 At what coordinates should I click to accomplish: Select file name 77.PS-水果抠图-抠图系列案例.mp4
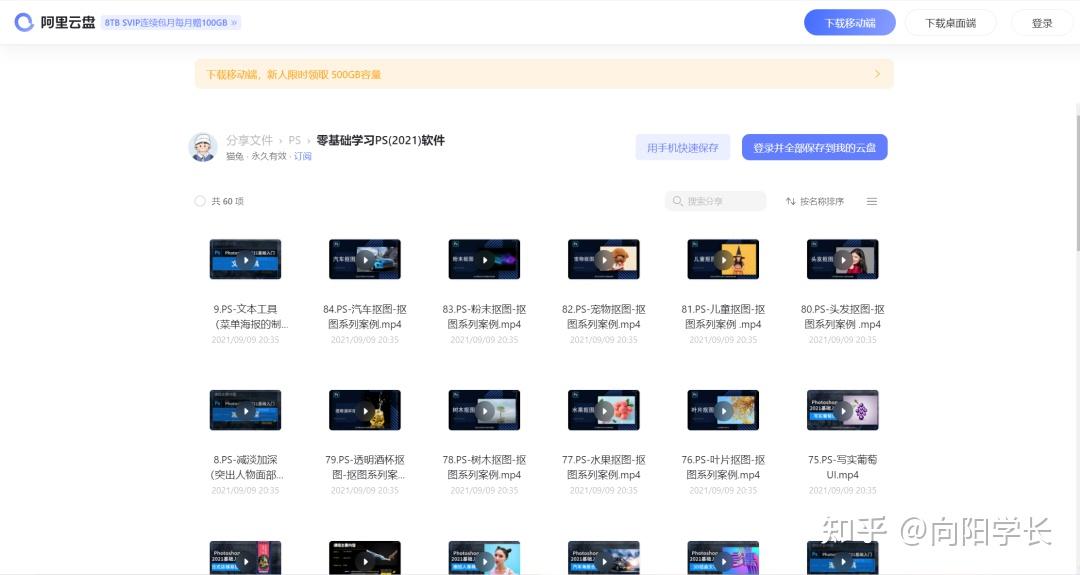click(x=604, y=468)
